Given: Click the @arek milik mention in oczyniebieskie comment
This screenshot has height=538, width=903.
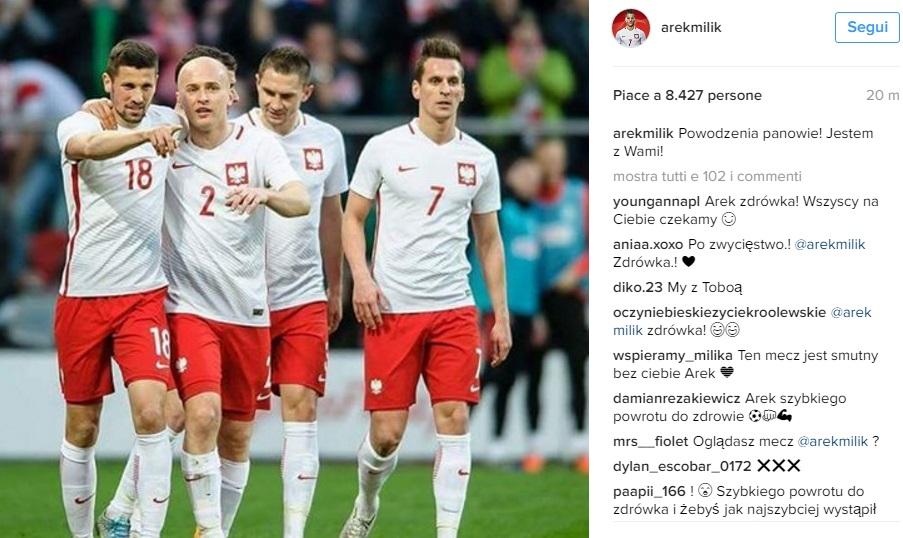Looking at the screenshot, I should tap(742, 321).
